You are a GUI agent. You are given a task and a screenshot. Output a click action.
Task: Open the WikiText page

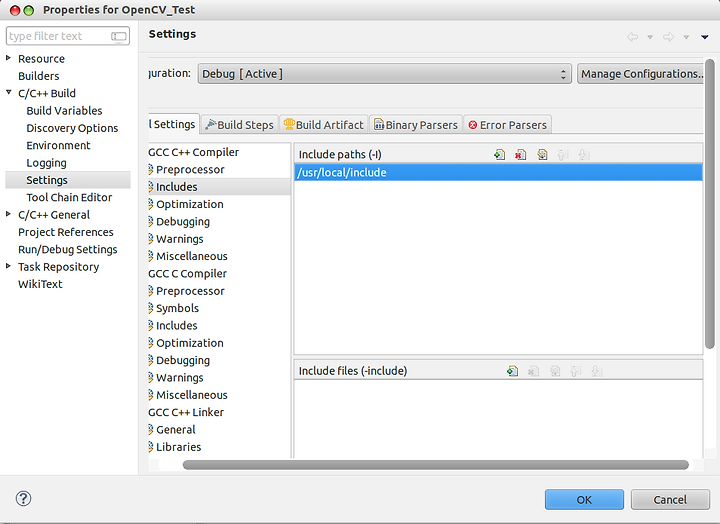[x=40, y=284]
